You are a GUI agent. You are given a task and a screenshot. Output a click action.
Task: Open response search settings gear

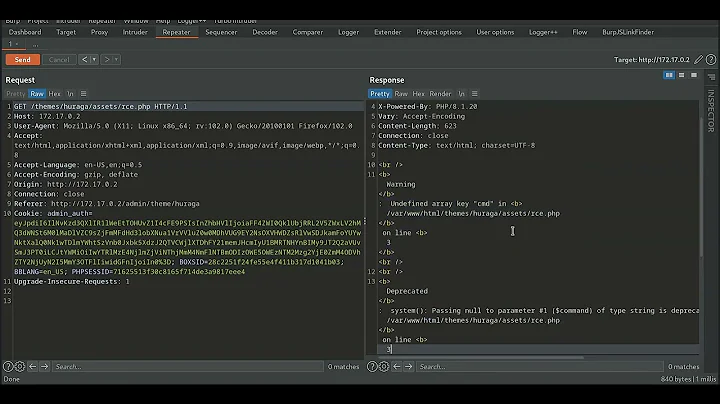click(x=384, y=366)
